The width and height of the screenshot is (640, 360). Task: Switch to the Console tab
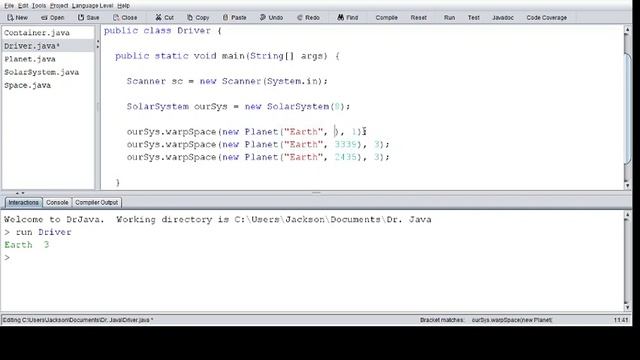(57, 202)
